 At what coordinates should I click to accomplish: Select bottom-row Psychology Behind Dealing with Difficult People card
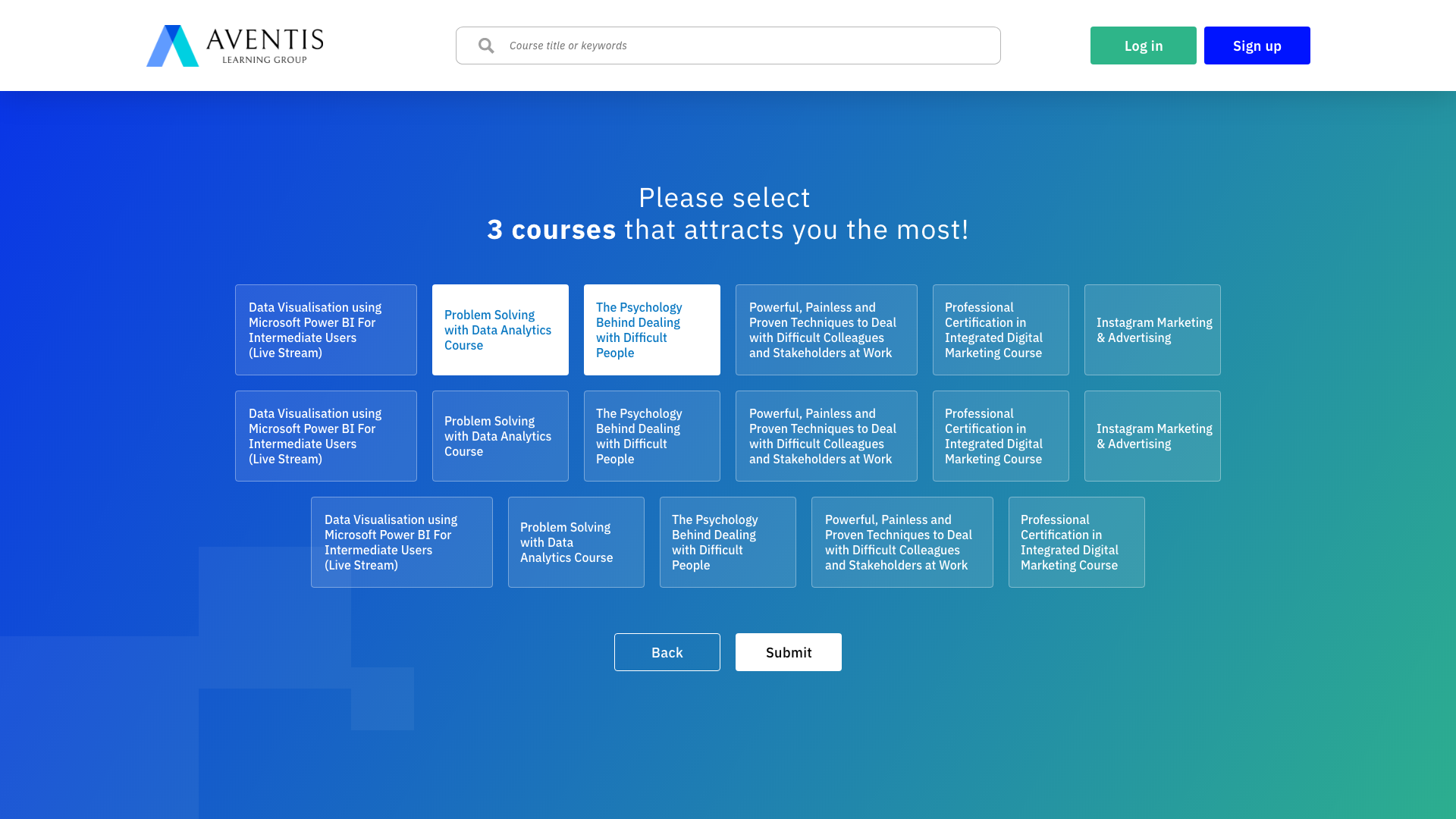(x=728, y=542)
